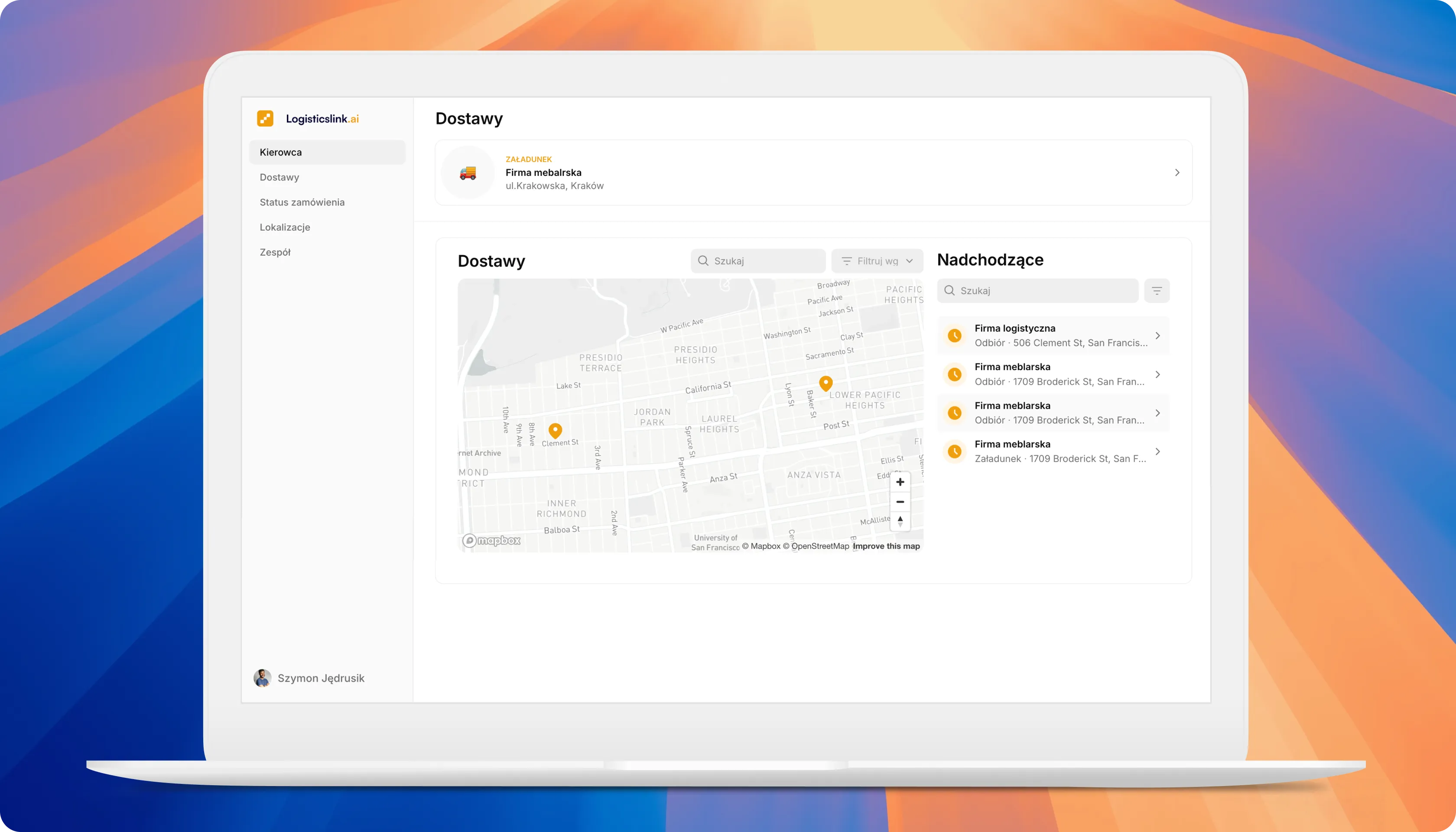Click the ul.Krakowska, Kraków address text
1456x832 pixels.
point(554,186)
